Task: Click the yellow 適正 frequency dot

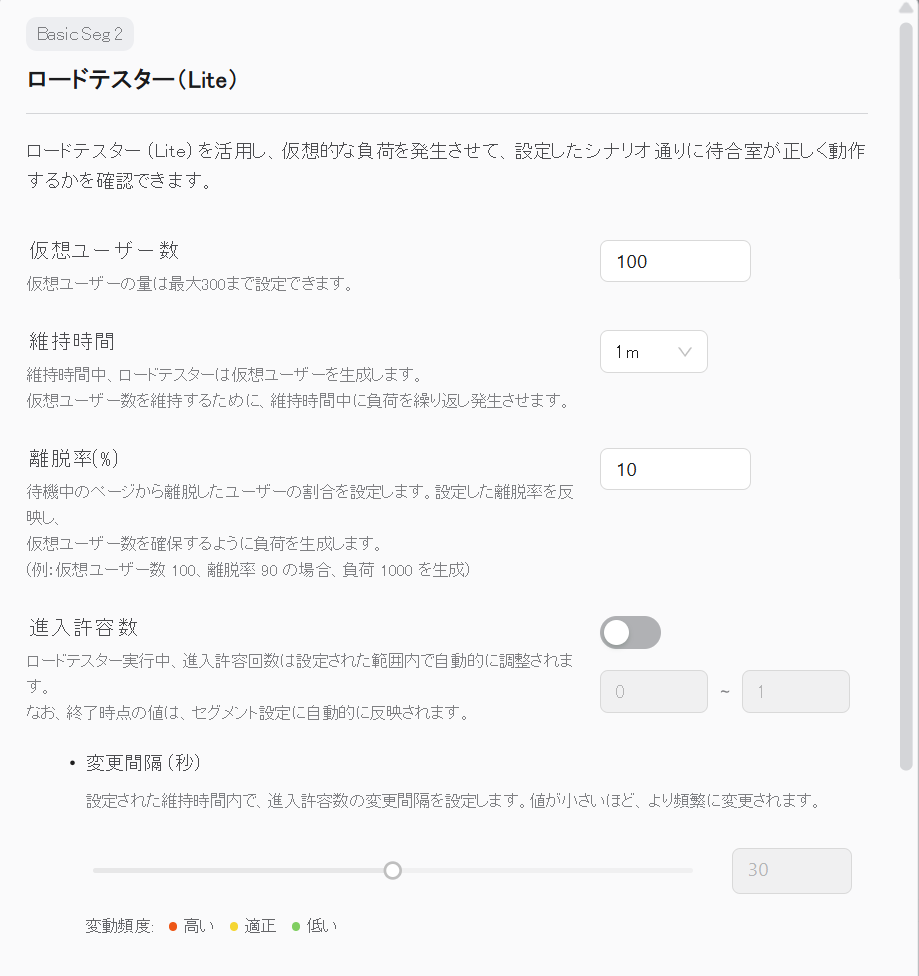Action: point(235,926)
